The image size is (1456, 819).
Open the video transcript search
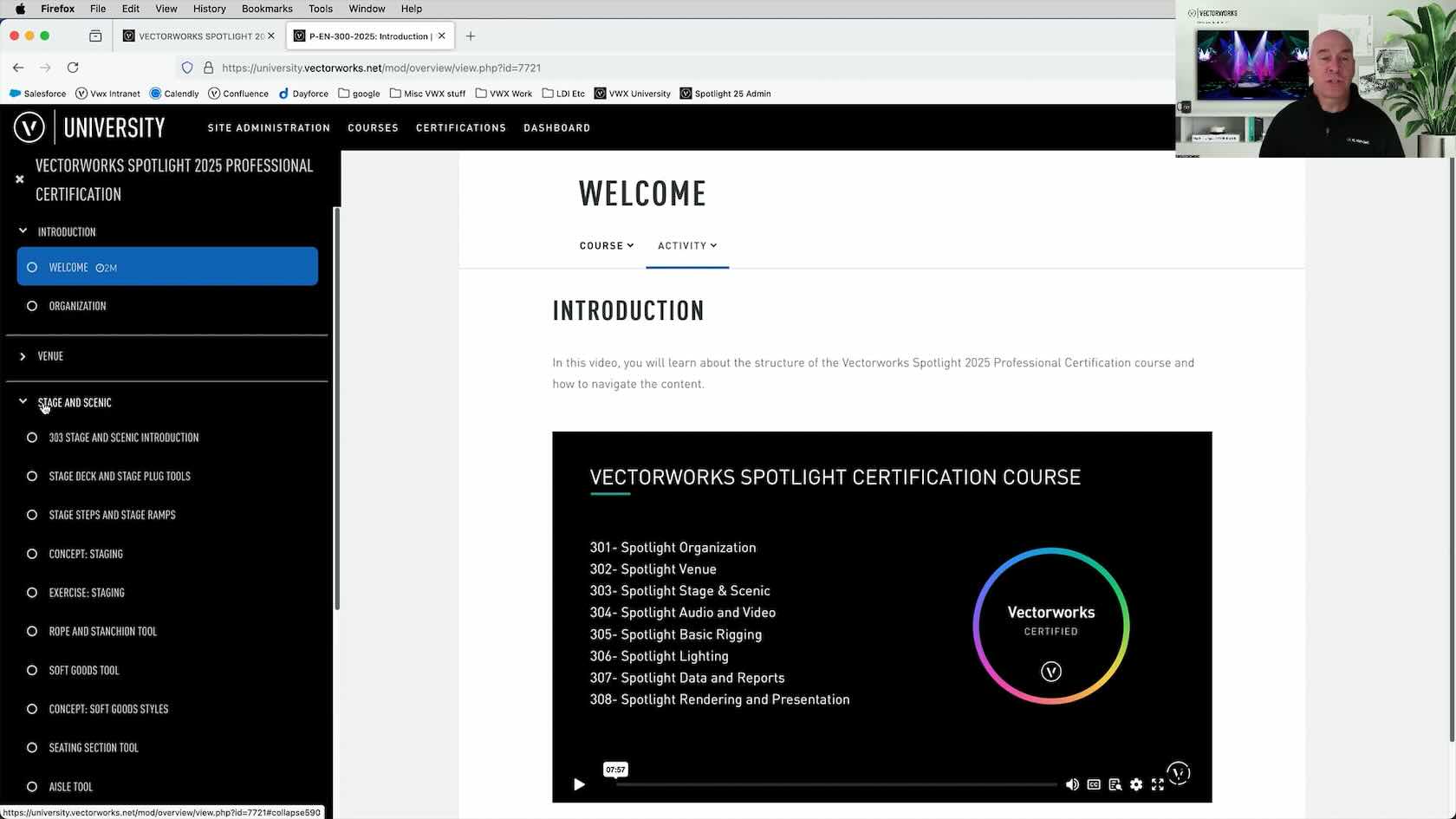(1115, 784)
